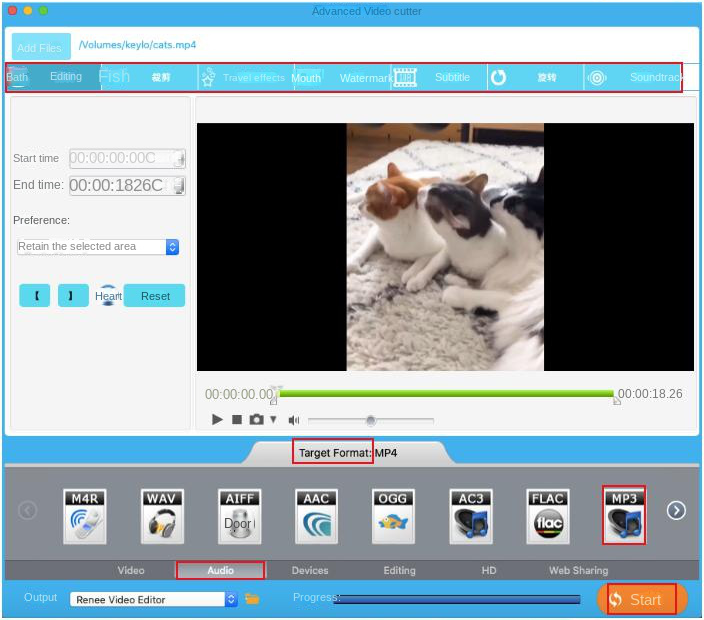Click the volume slider knob
The width and height of the screenshot is (704, 620).
click(x=370, y=421)
